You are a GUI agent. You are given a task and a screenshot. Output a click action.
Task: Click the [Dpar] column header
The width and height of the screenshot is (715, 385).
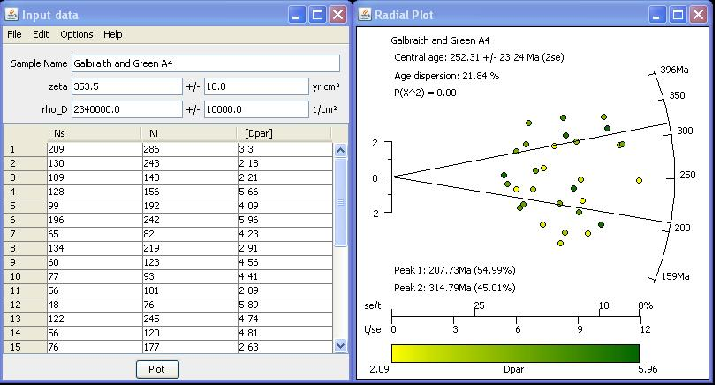284,133
